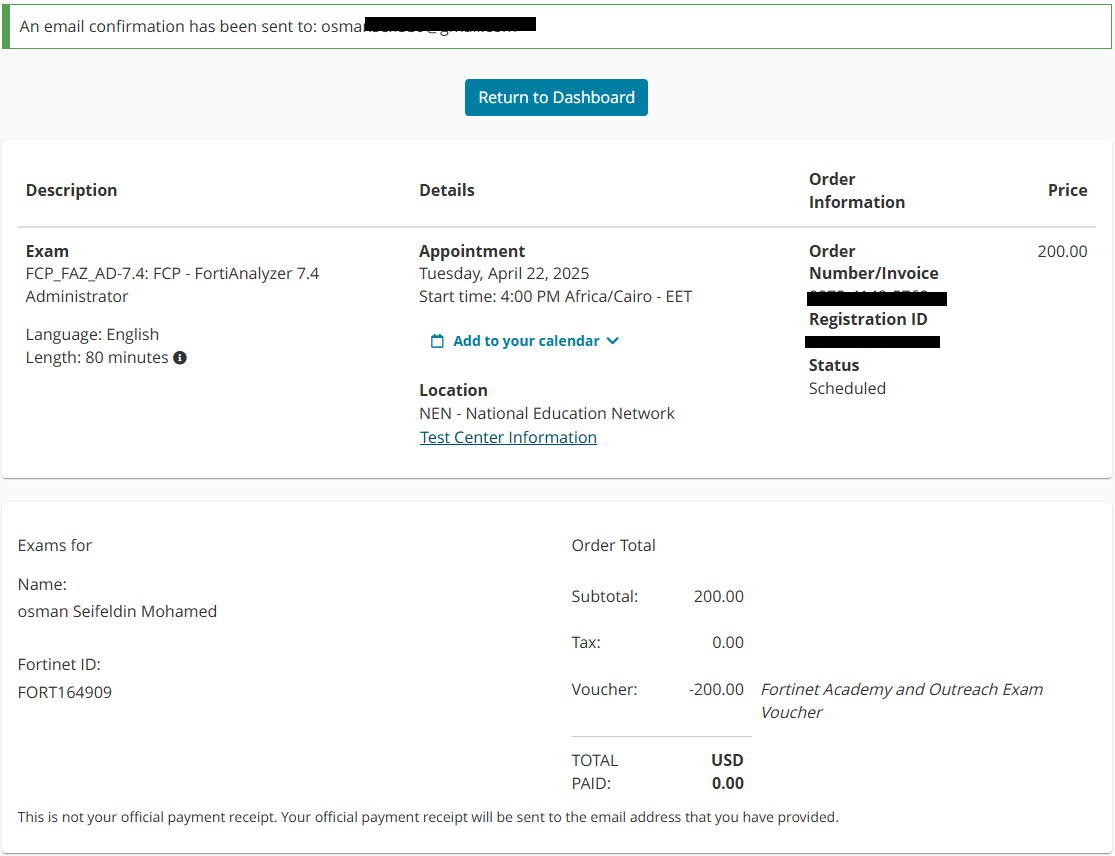Click the Order Information column header
1115x856 pixels.
coord(856,190)
